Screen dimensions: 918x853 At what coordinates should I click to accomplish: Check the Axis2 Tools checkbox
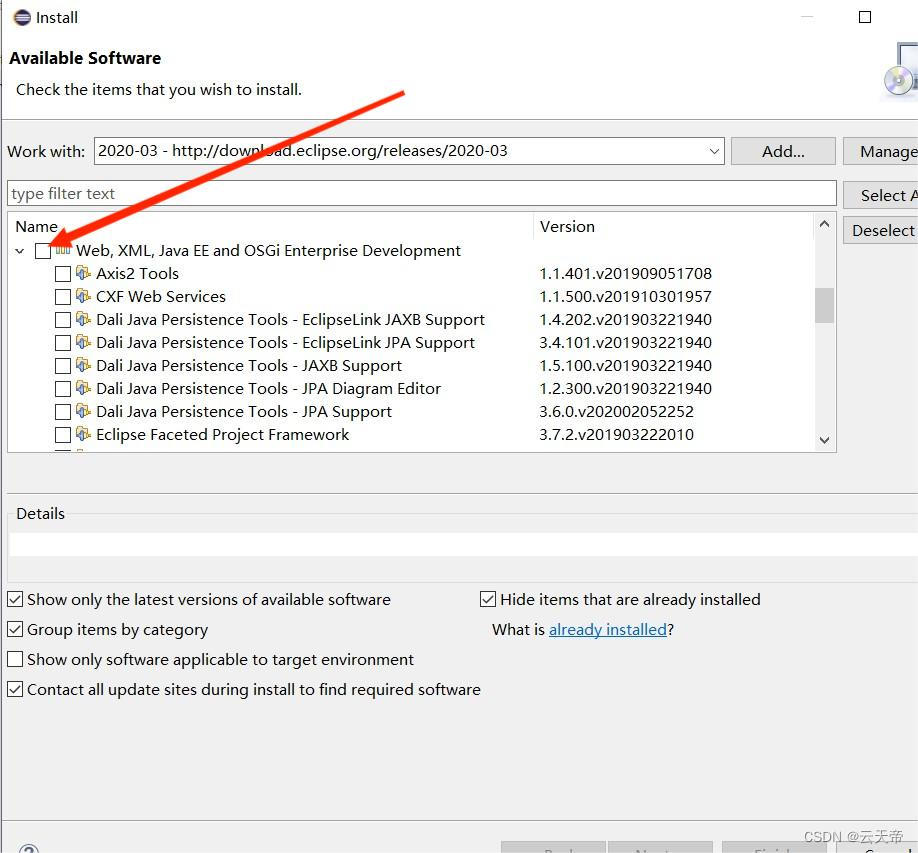[63, 274]
